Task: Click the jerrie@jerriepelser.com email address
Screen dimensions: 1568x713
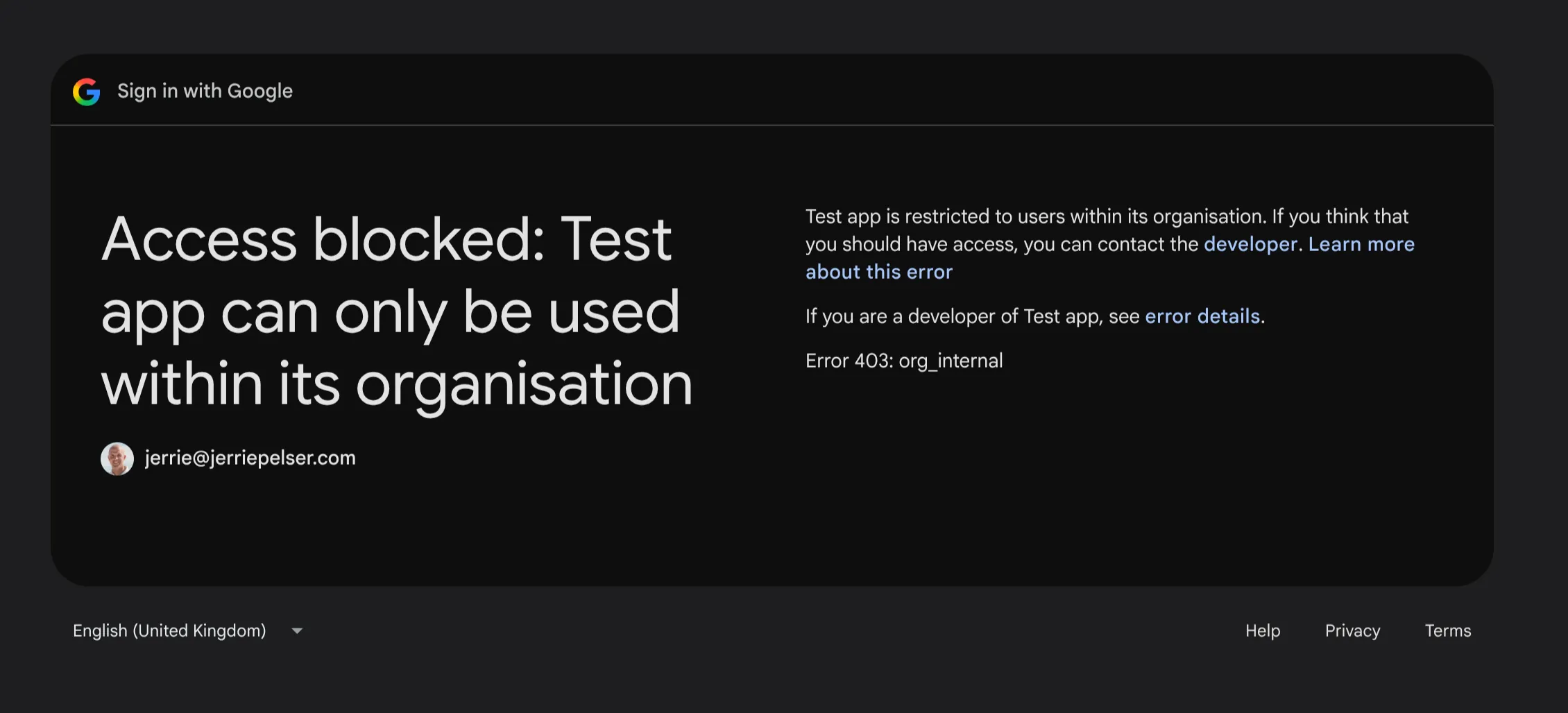Action: click(x=250, y=458)
